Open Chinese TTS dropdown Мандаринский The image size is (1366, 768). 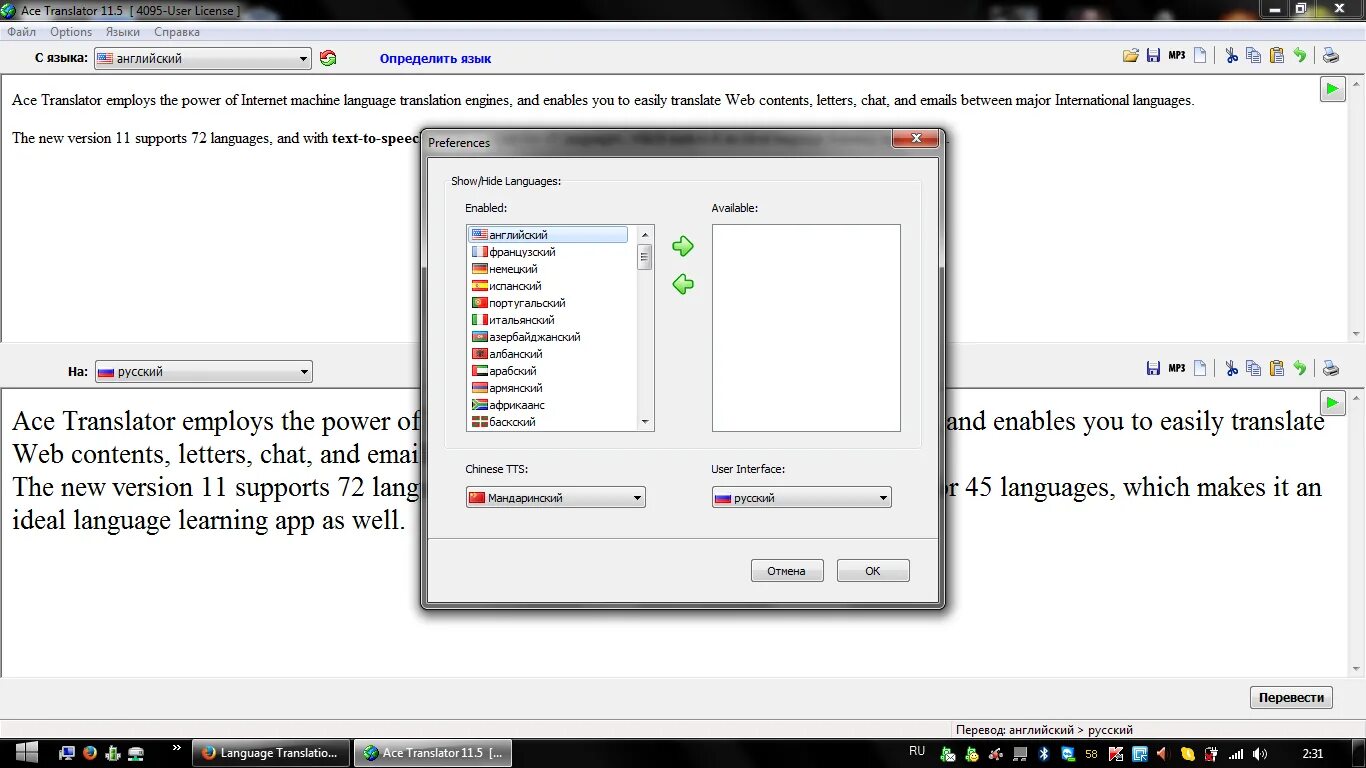pos(556,497)
